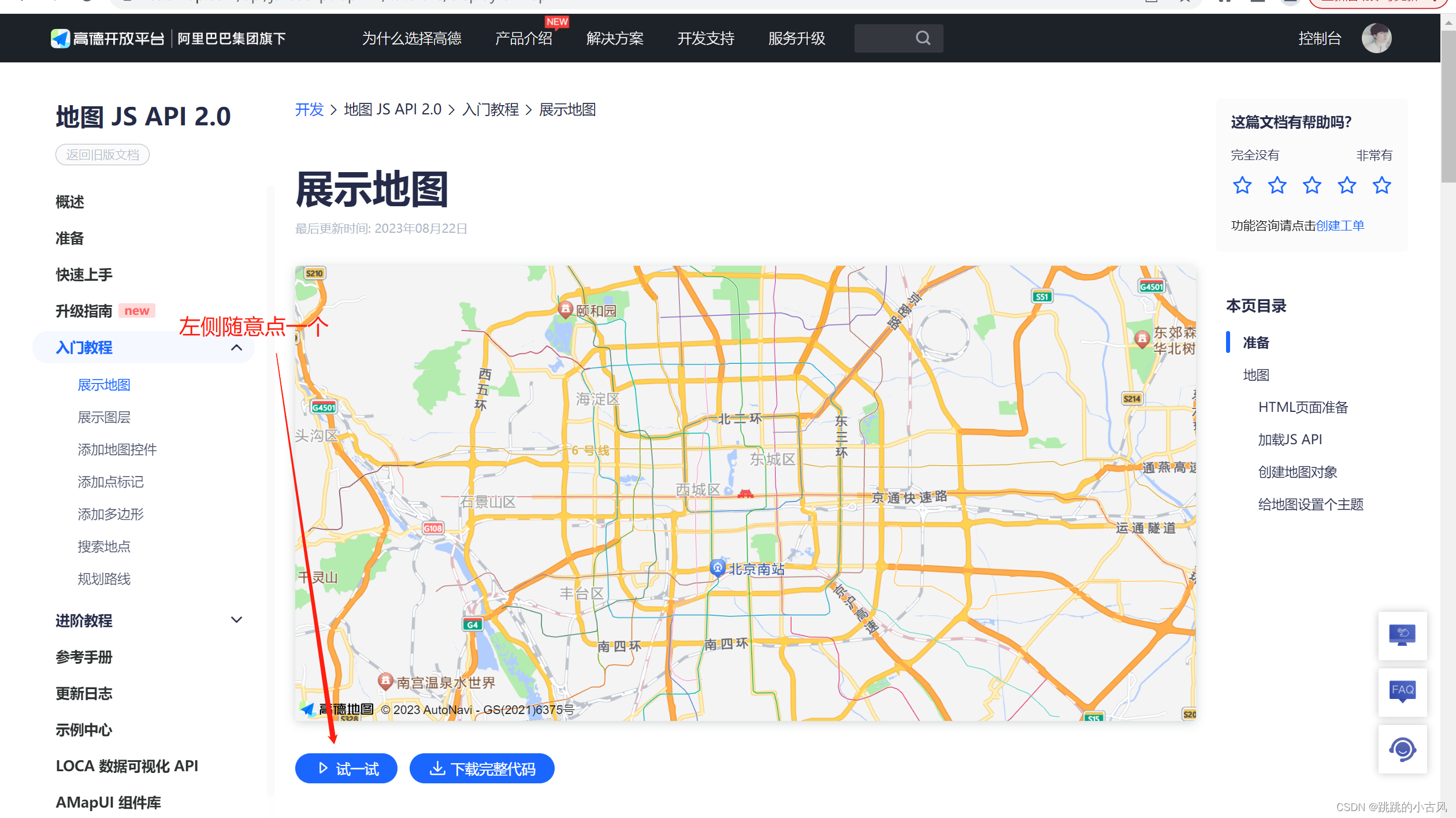The image size is (1456, 818).
Task: Open the FAQ floating icon
Action: coord(1402,691)
